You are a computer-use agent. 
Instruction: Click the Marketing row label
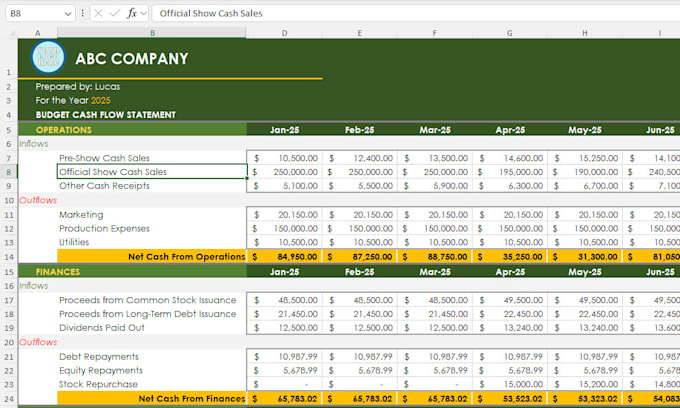(x=81, y=215)
